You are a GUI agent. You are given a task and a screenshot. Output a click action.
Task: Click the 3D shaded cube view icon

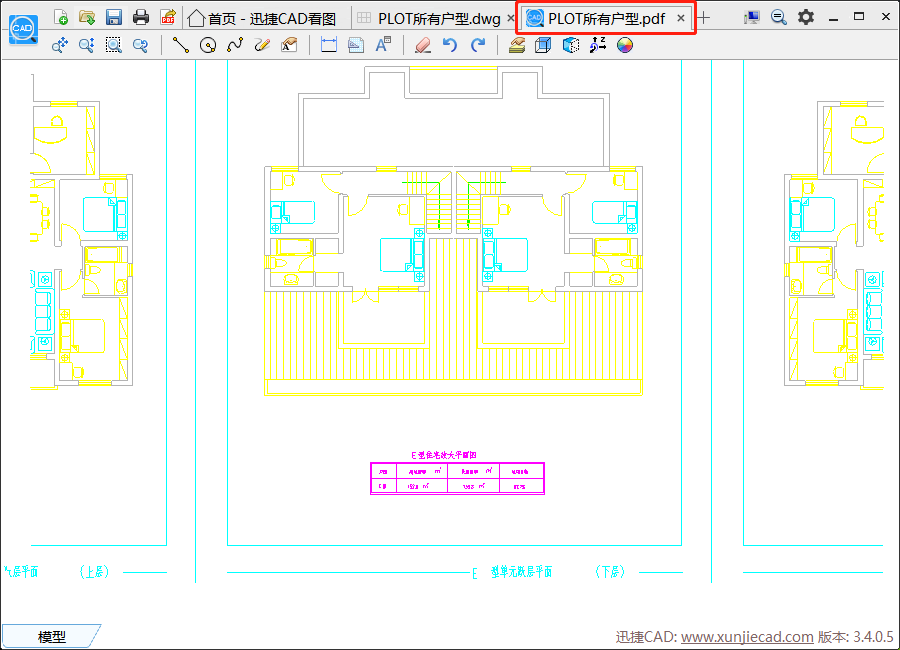click(571, 45)
